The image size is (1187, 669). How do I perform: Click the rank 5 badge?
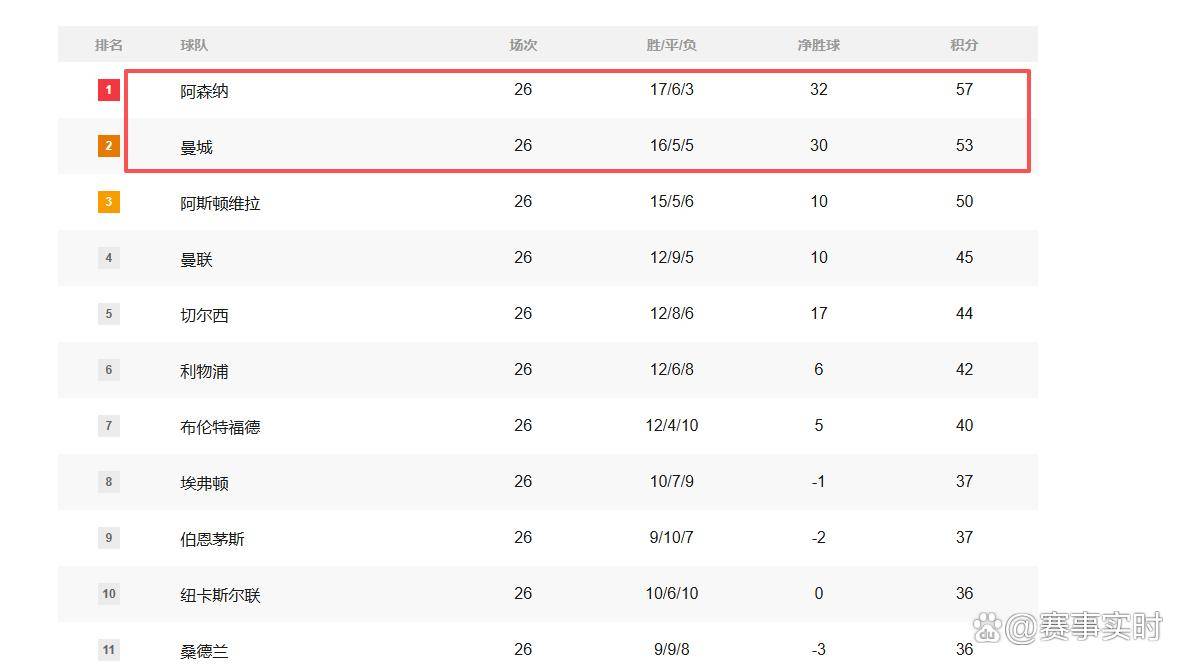coord(109,314)
